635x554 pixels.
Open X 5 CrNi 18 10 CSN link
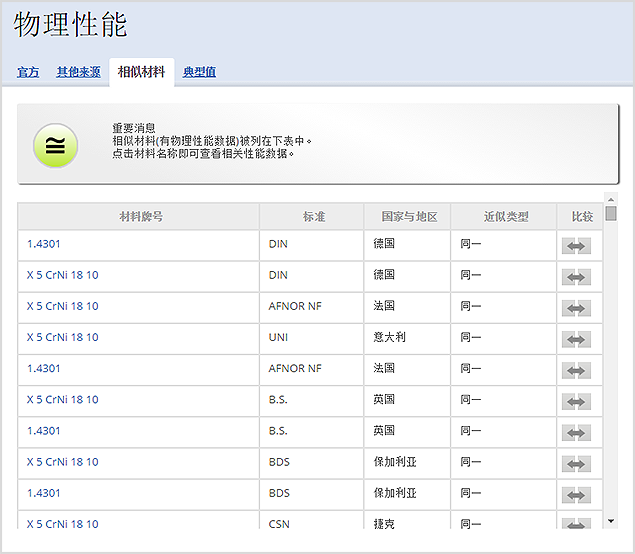[x=63, y=523]
